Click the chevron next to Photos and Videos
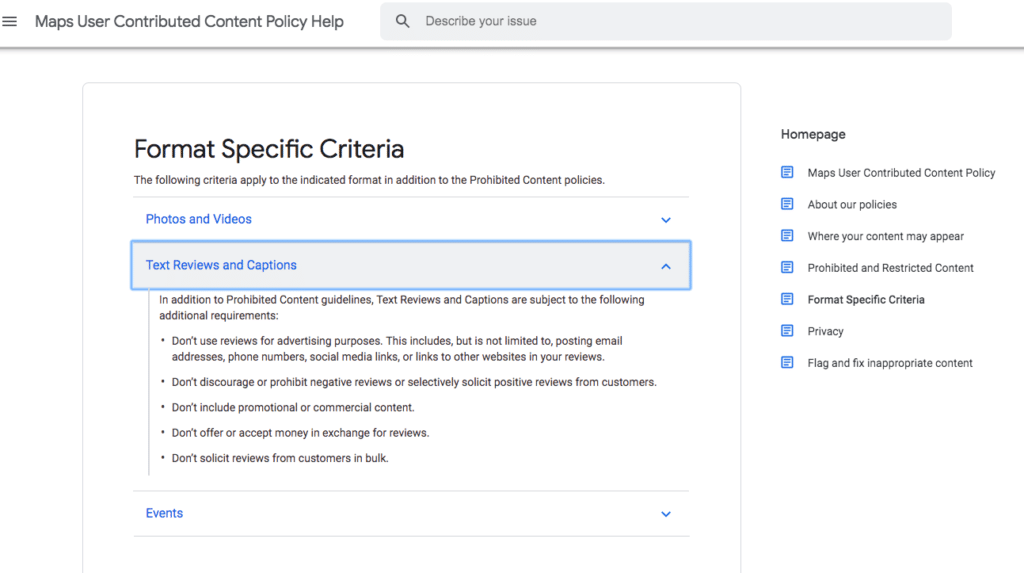The height and width of the screenshot is (573, 1024). 665,220
